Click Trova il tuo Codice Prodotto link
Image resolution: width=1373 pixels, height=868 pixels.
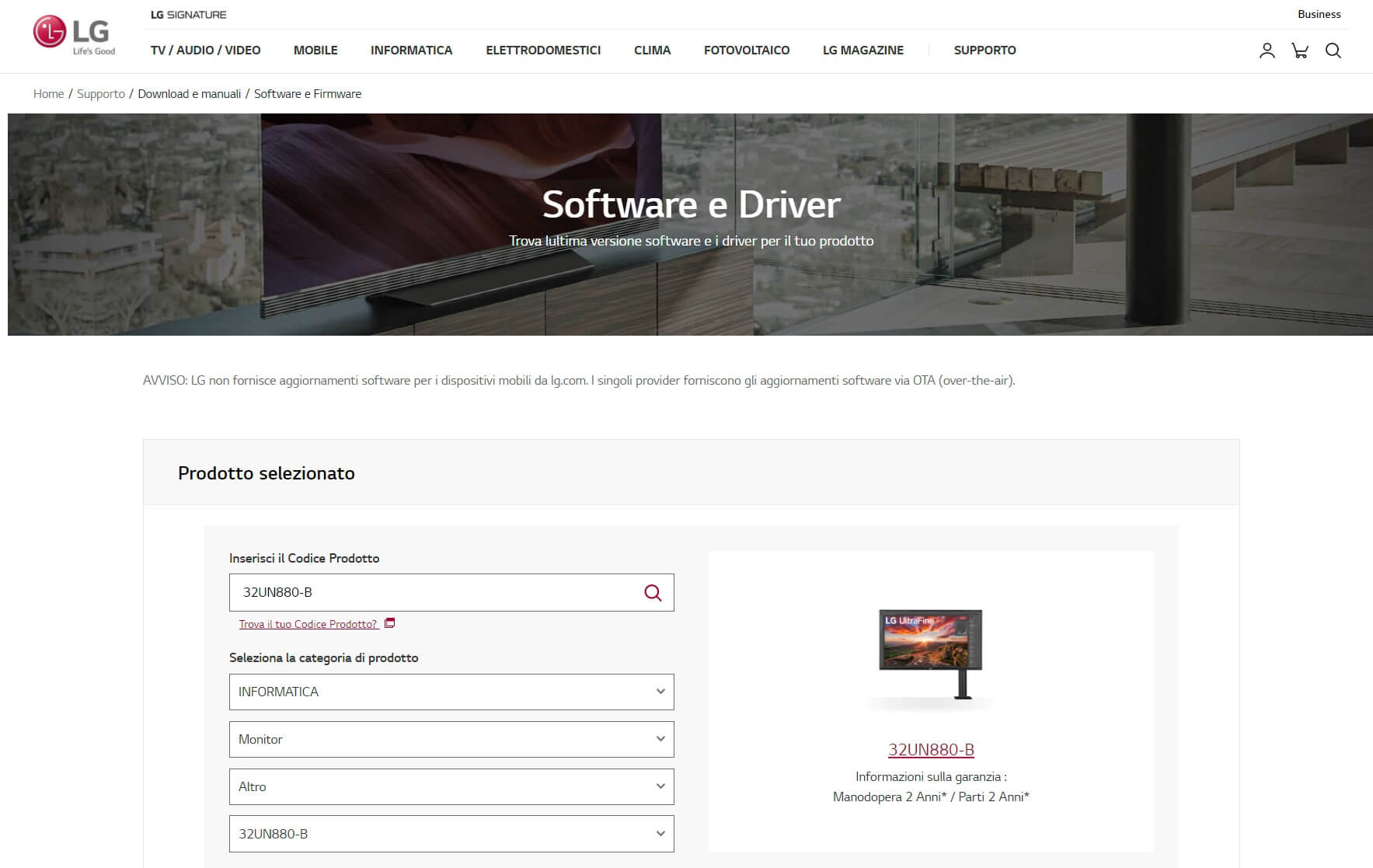[308, 624]
